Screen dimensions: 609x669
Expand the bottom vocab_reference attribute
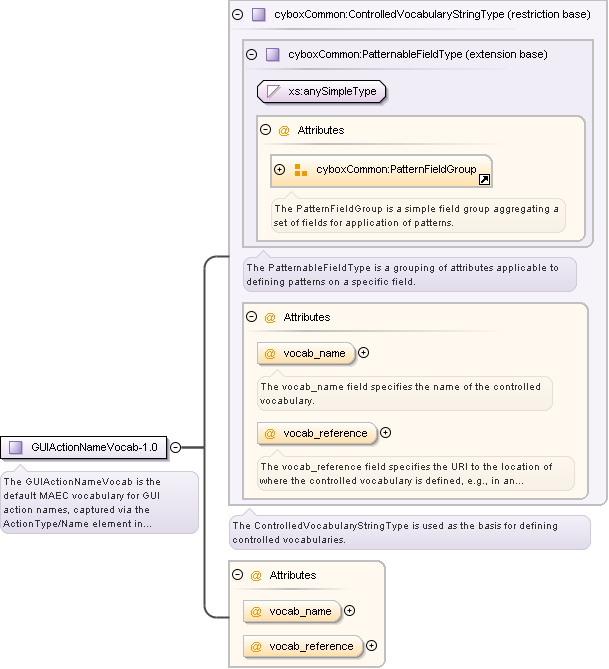[x=372, y=646]
